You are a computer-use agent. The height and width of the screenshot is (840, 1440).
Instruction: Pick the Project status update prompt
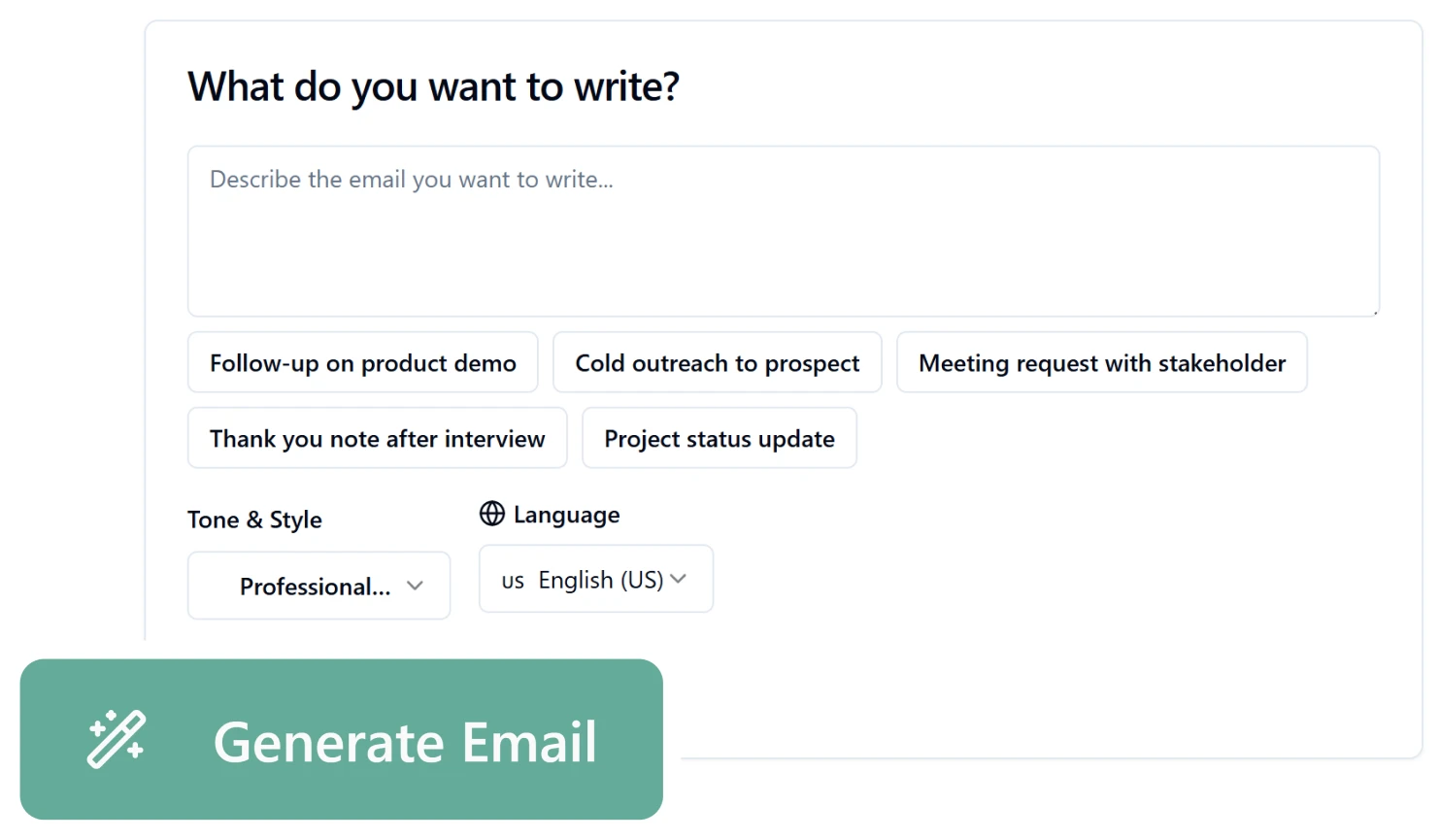pyautogui.click(x=719, y=438)
